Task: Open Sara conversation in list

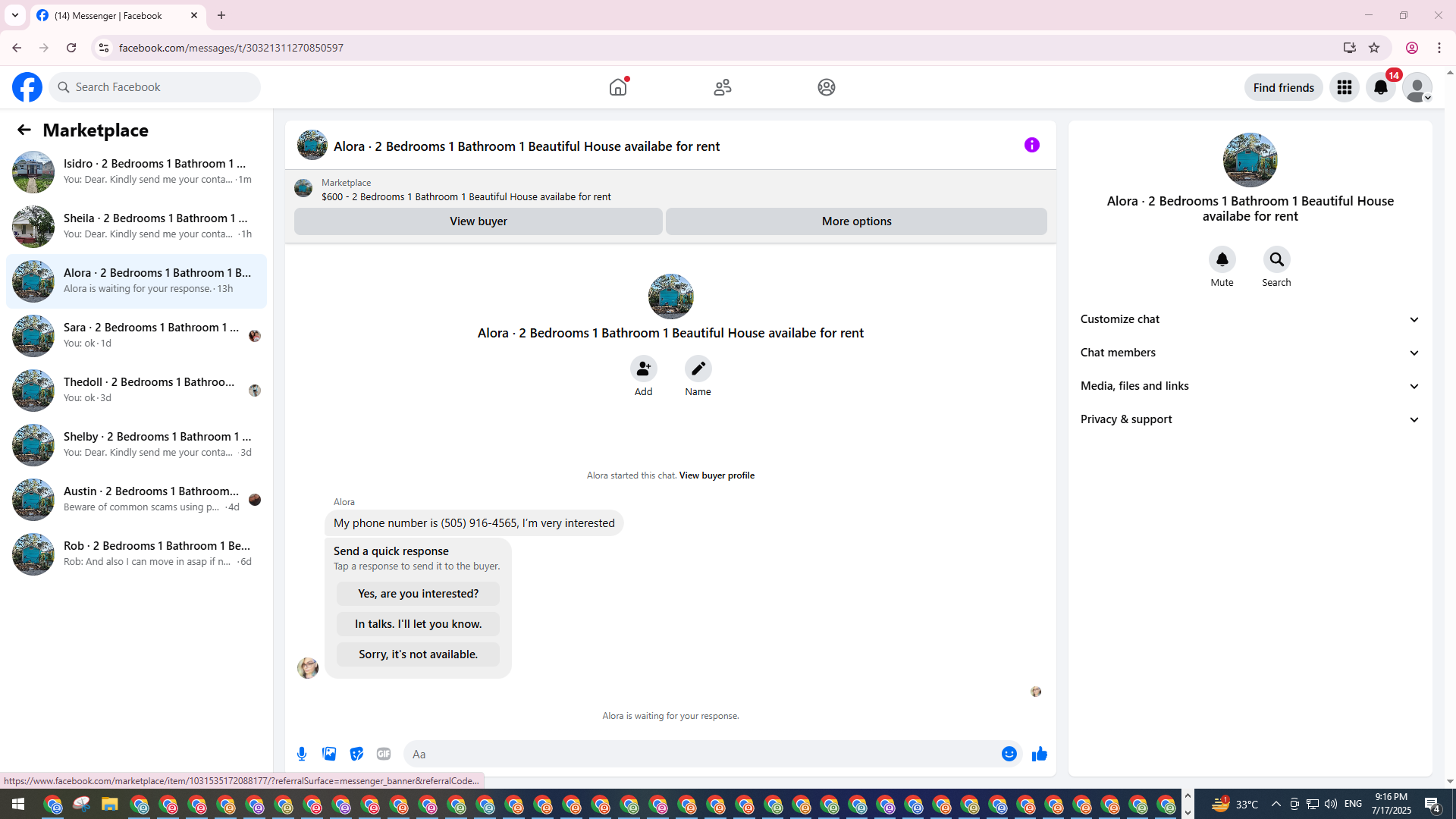Action: (x=136, y=336)
